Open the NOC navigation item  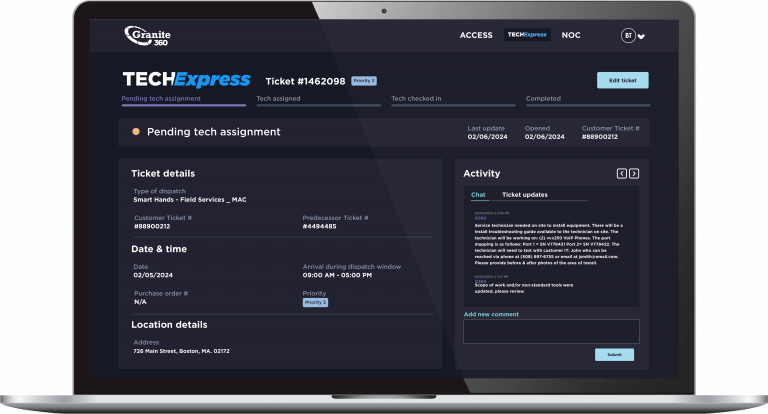click(571, 35)
